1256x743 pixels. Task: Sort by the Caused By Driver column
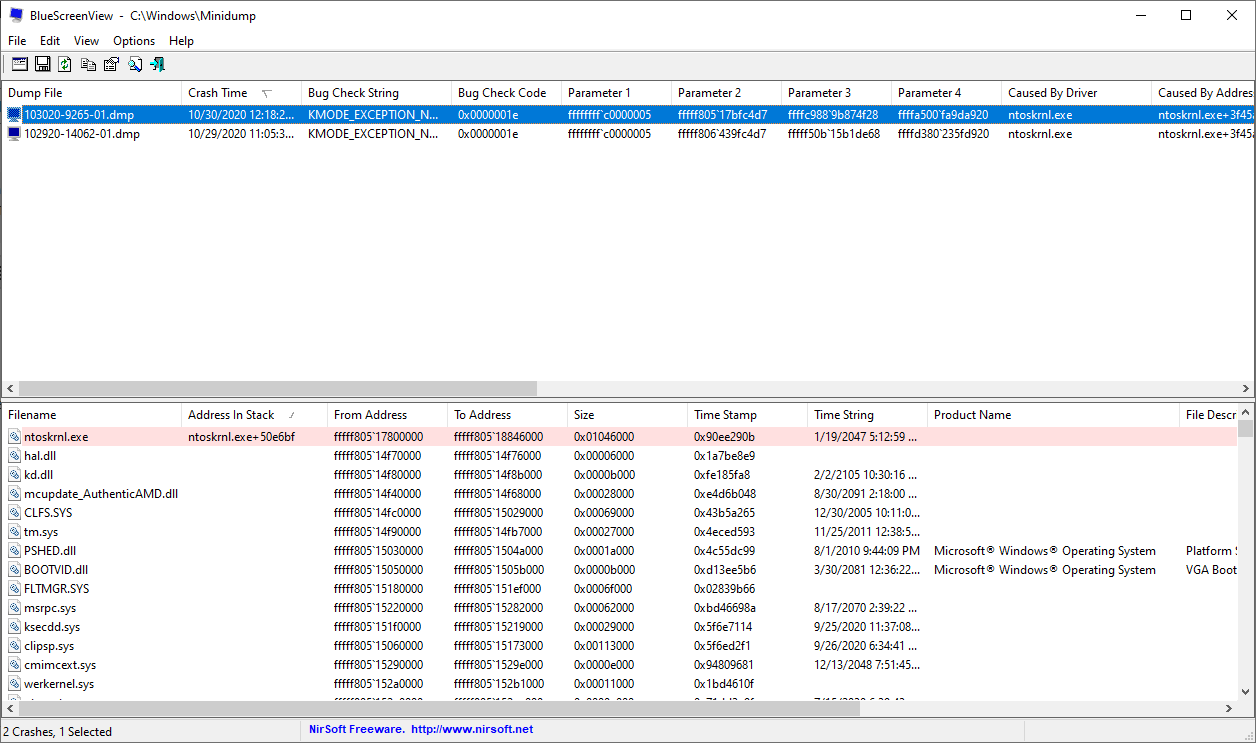1077,93
